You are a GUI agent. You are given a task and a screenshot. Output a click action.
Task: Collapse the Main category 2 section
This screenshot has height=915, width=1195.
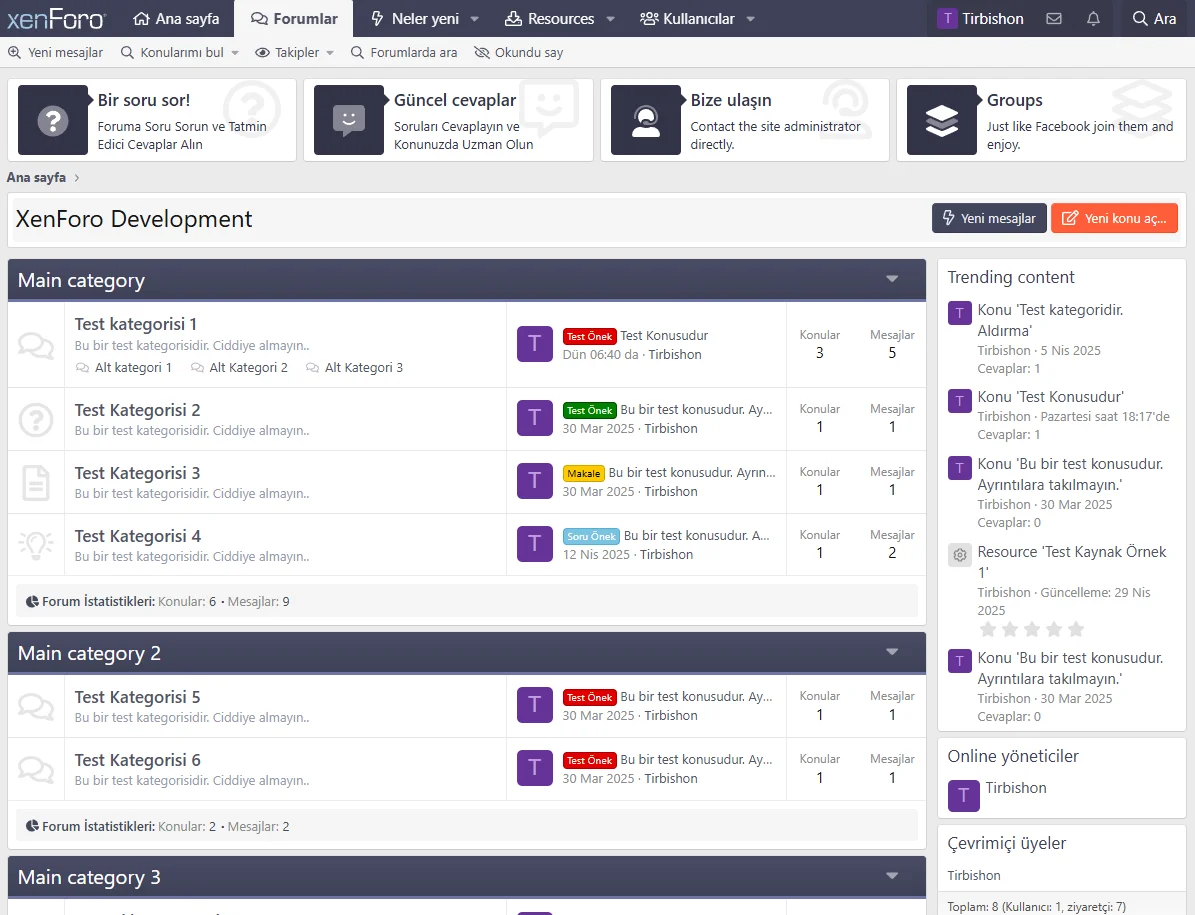click(892, 653)
